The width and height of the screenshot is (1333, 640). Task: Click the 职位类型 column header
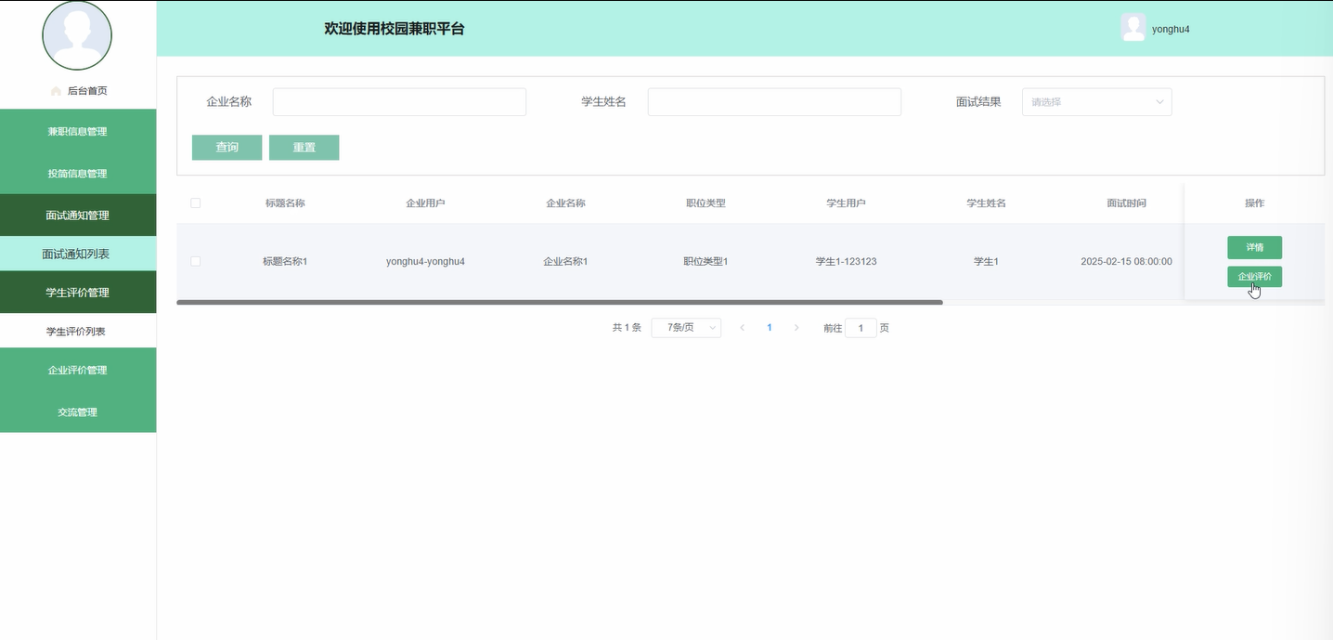pyautogui.click(x=705, y=203)
